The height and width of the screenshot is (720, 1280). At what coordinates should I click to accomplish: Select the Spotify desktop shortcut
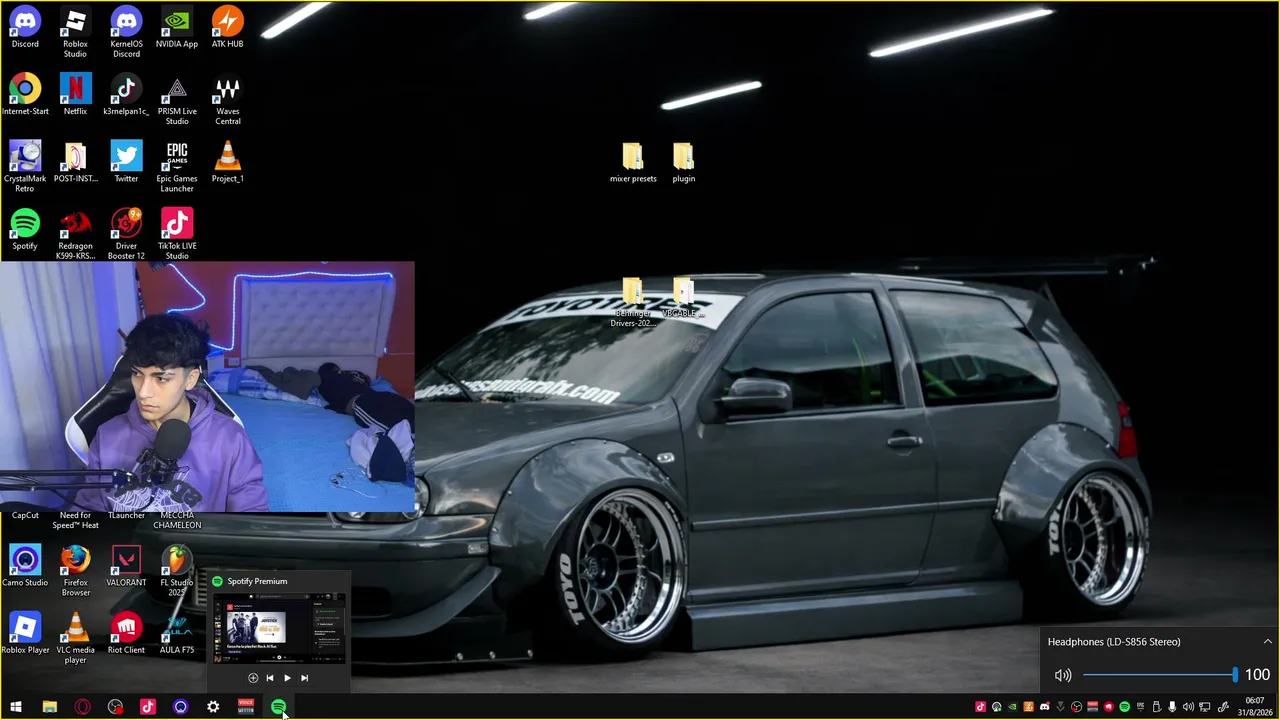(25, 229)
